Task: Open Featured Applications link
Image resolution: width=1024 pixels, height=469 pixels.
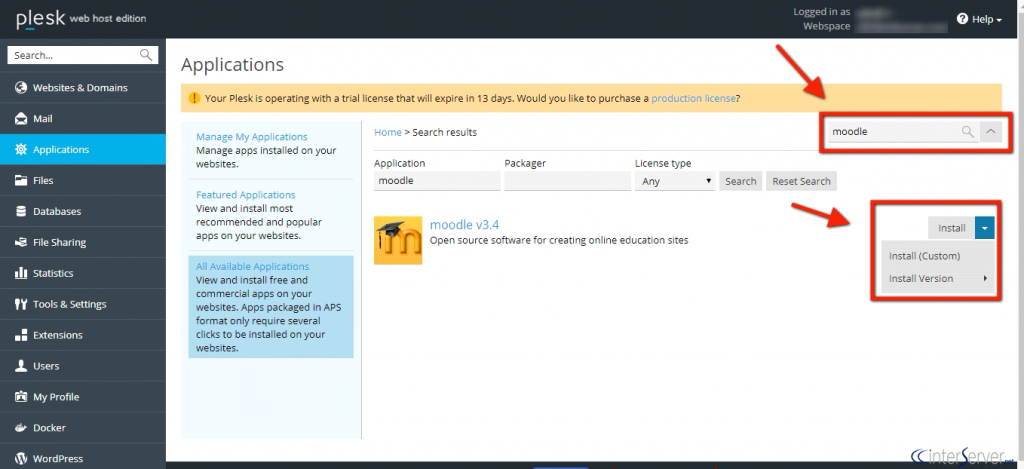Action: pyautogui.click(x=246, y=195)
